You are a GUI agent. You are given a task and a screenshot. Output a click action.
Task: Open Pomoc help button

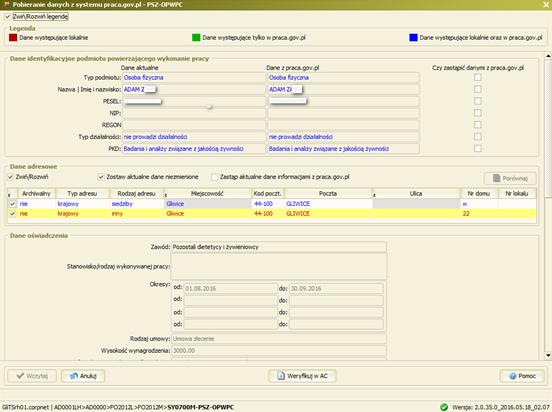pyautogui.click(x=522, y=376)
